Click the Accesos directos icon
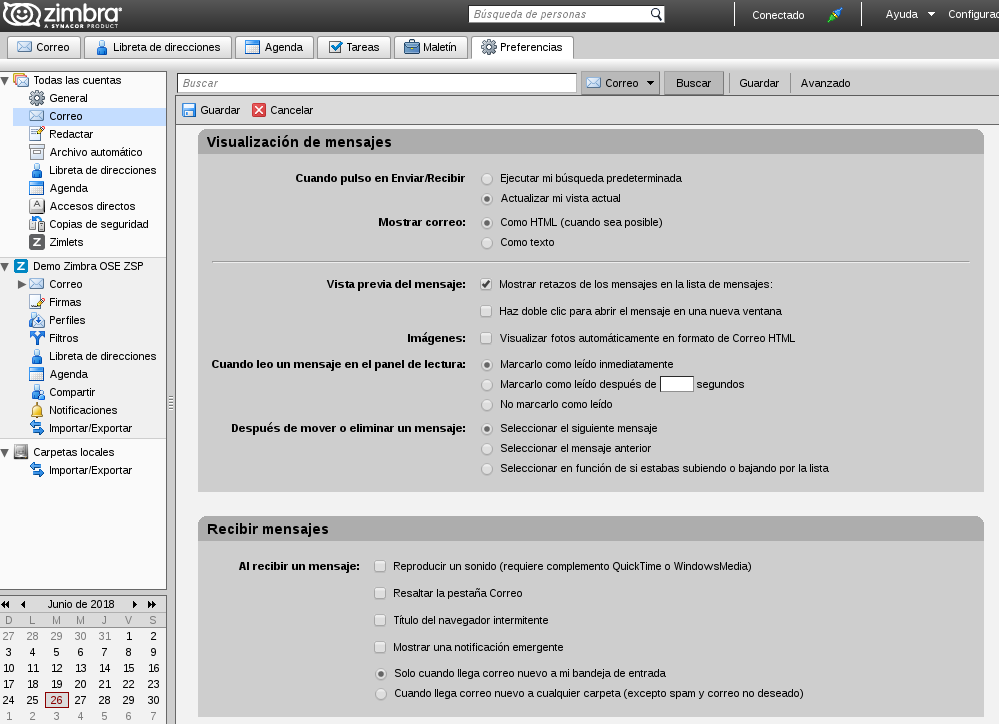This screenshot has height=724, width=999. (37, 206)
